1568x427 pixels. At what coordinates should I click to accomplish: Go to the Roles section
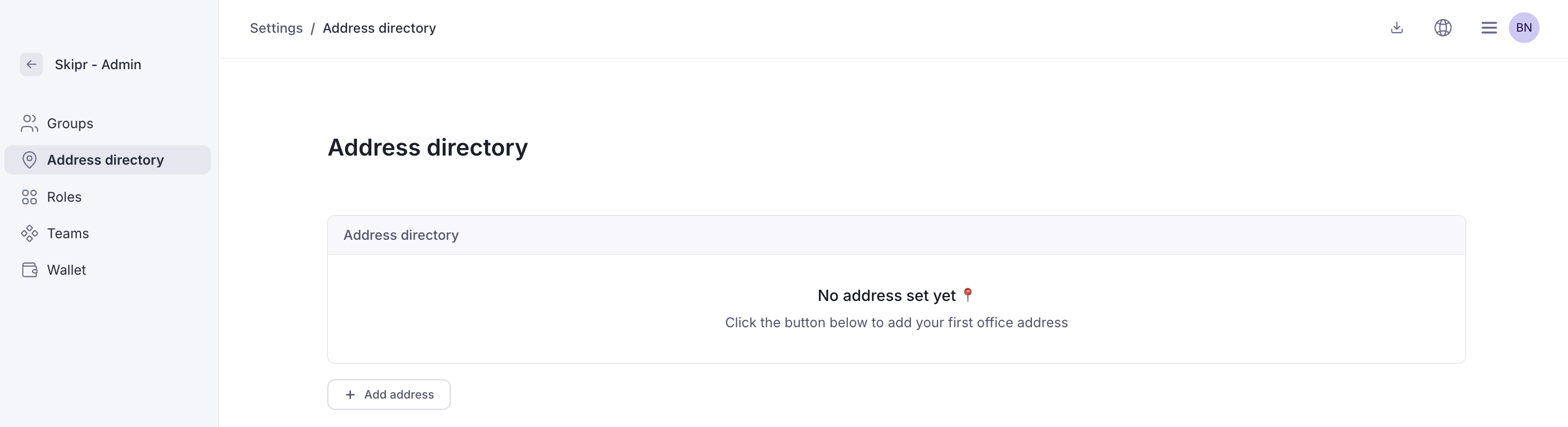click(64, 197)
